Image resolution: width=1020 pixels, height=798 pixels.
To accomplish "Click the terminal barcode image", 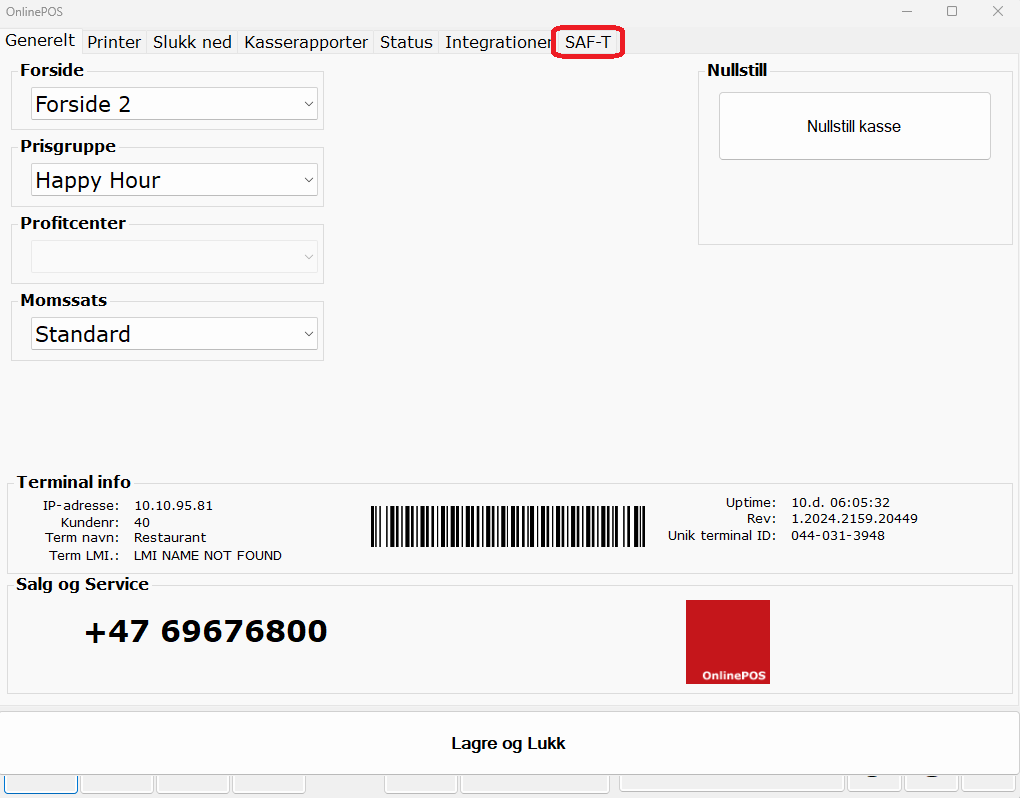I will pyautogui.click(x=507, y=526).
